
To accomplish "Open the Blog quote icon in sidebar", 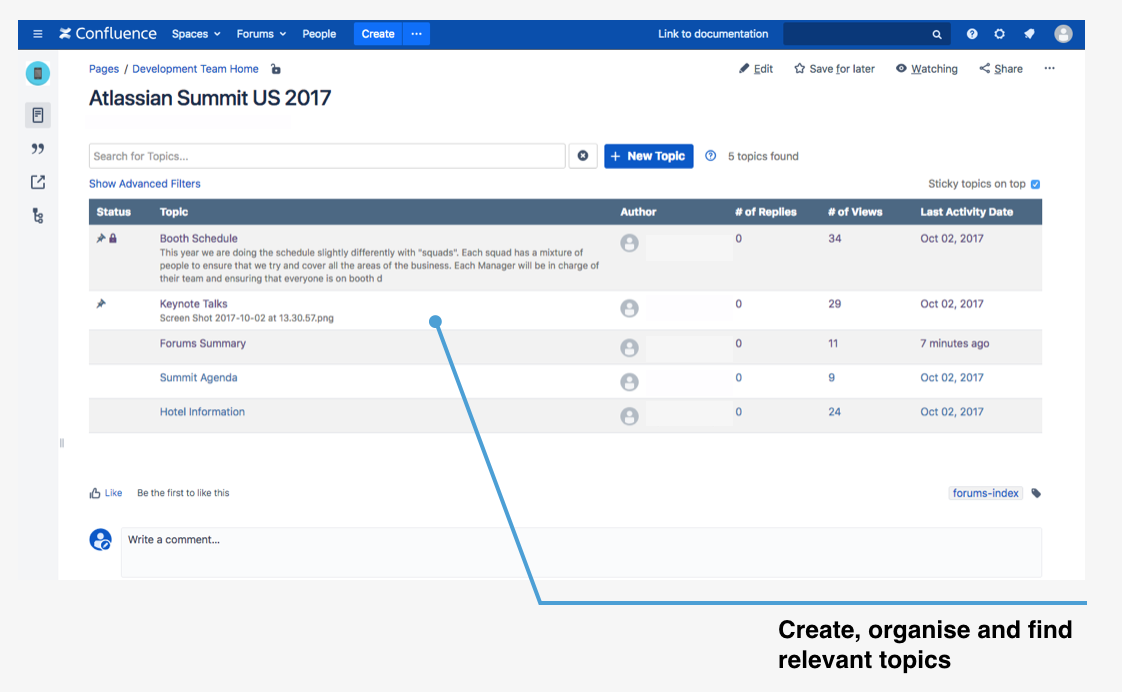I will click(x=38, y=149).
